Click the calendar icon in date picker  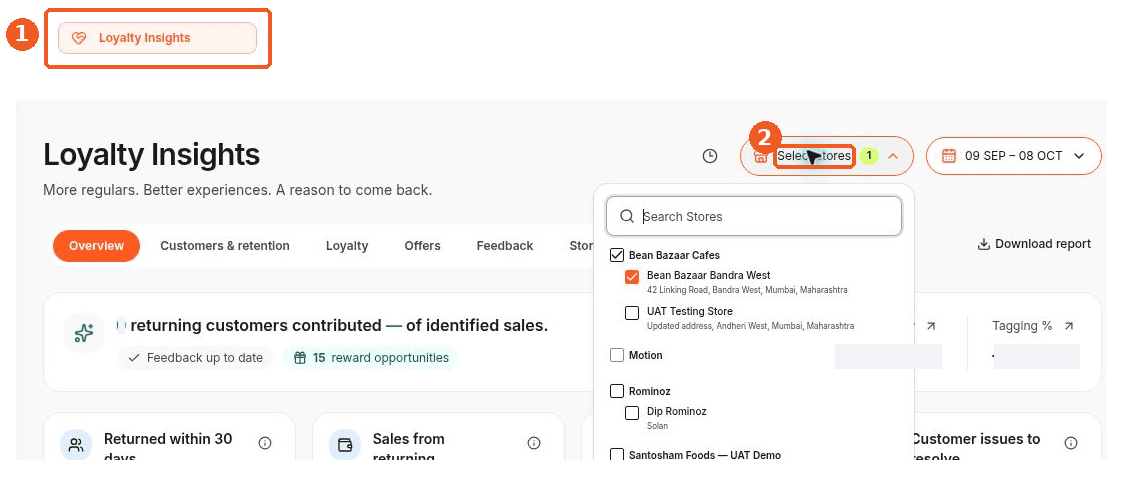pyautogui.click(x=949, y=155)
